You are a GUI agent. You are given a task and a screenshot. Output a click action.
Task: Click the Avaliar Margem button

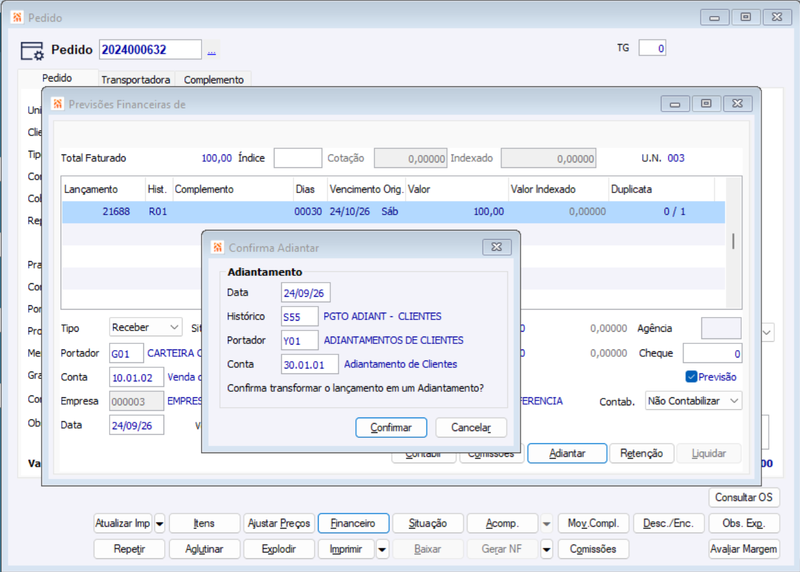click(x=743, y=550)
